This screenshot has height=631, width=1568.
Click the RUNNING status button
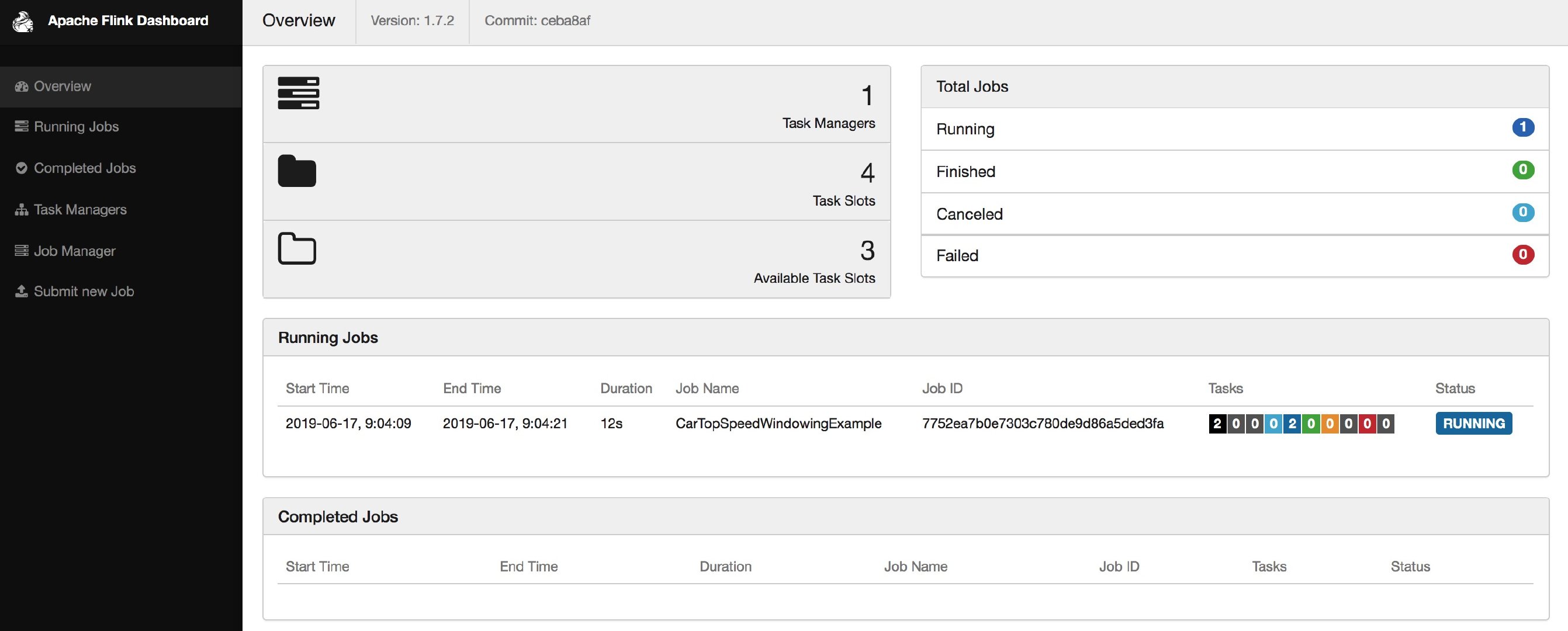click(x=1473, y=424)
